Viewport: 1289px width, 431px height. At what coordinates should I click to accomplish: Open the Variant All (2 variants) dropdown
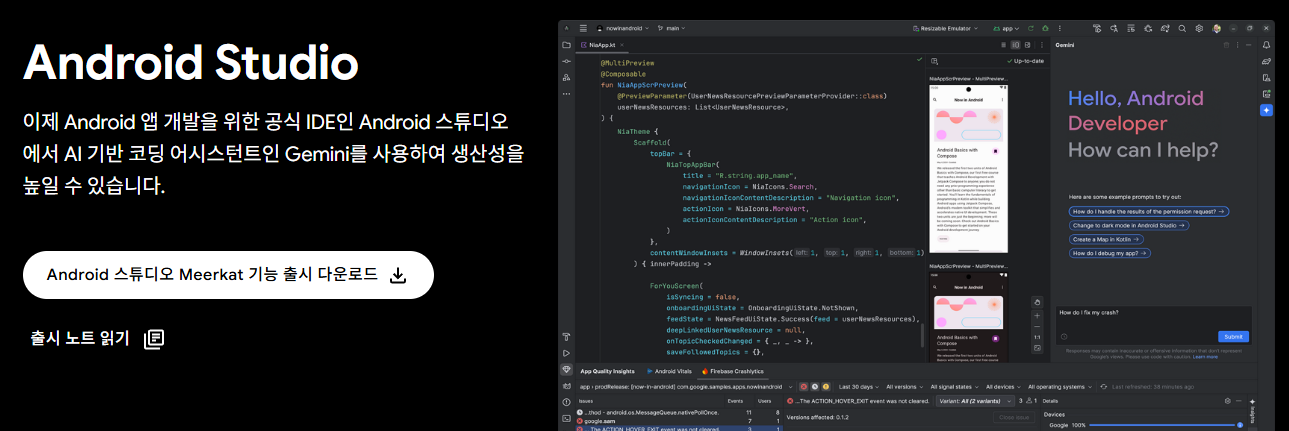pyautogui.click(x=975, y=400)
